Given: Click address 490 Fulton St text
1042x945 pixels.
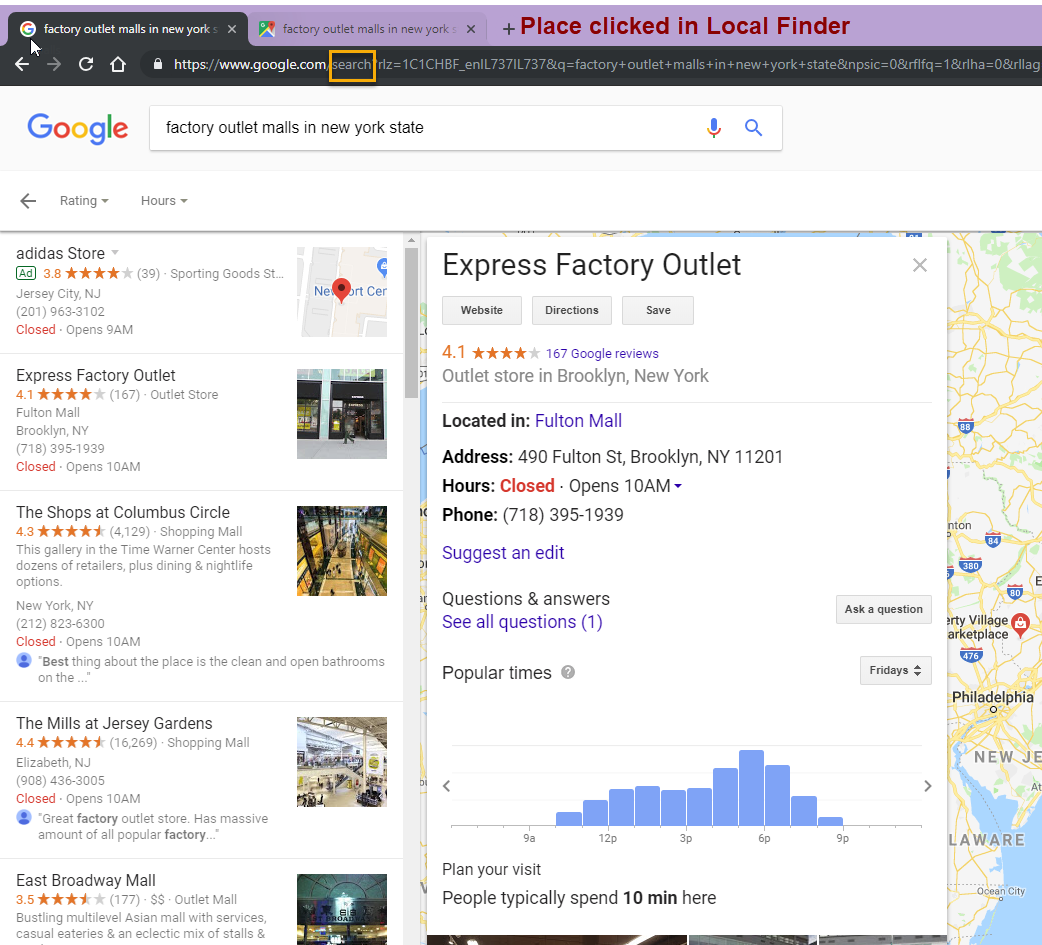Looking at the screenshot, I should click(x=651, y=457).
